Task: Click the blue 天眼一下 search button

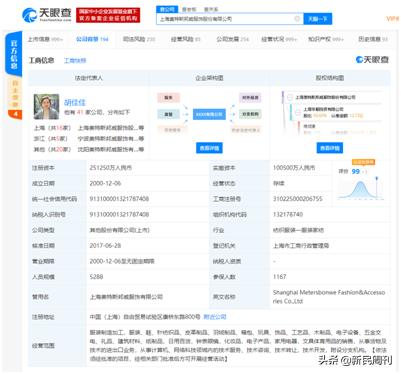Action: pos(317,19)
